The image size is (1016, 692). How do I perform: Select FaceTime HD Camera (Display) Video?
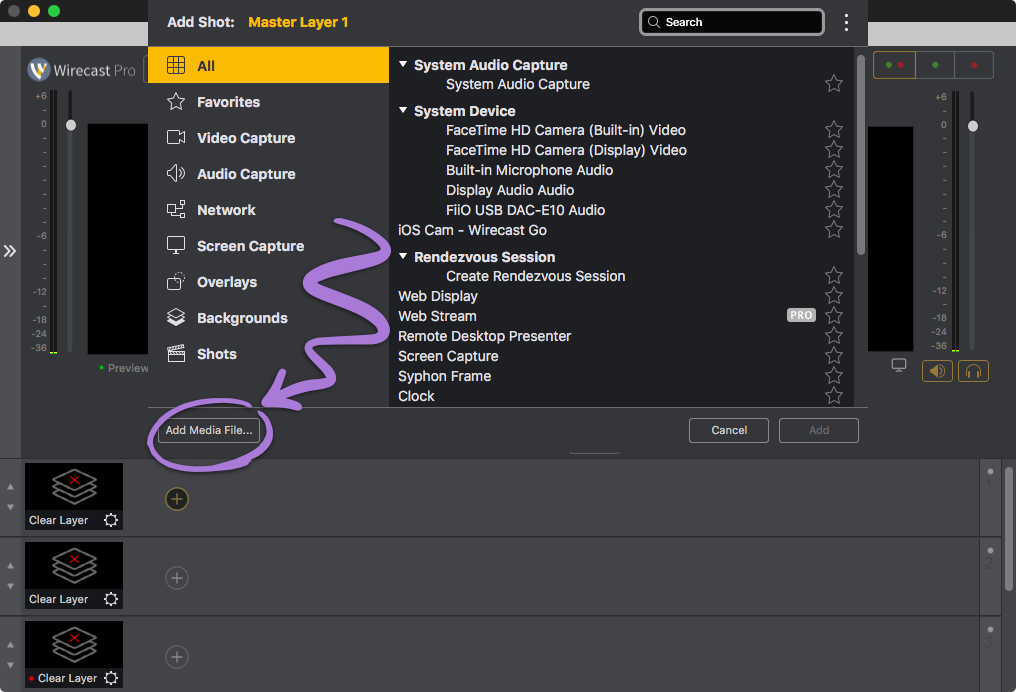(566, 150)
